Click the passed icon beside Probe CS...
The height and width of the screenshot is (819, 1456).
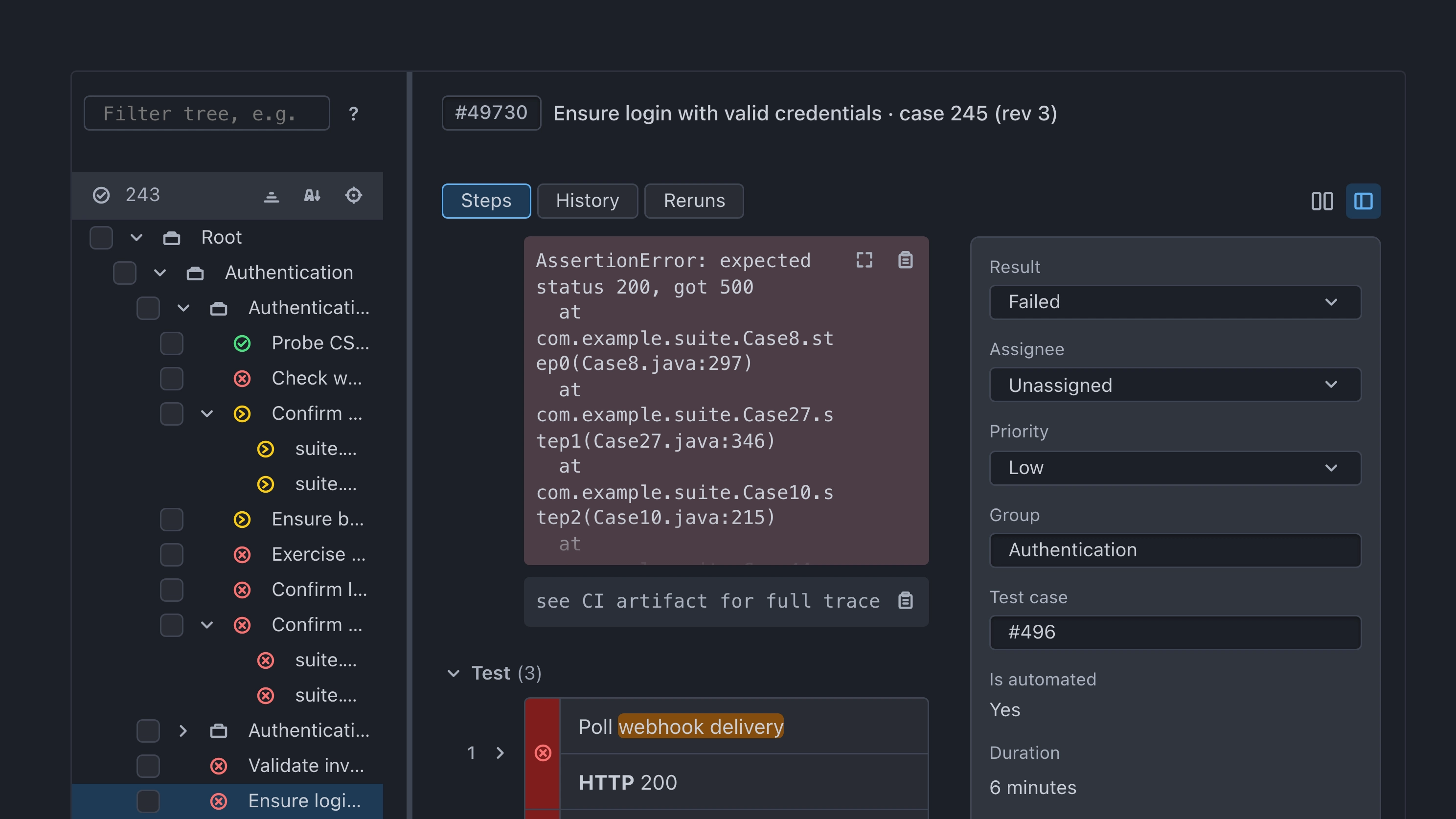pyautogui.click(x=242, y=343)
